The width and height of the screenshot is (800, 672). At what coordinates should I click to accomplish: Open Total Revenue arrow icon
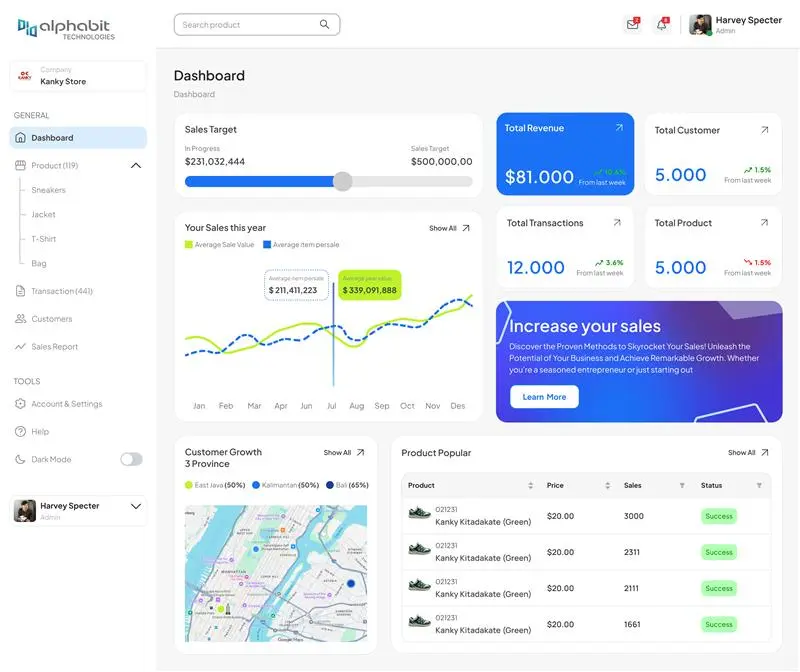(619, 128)
